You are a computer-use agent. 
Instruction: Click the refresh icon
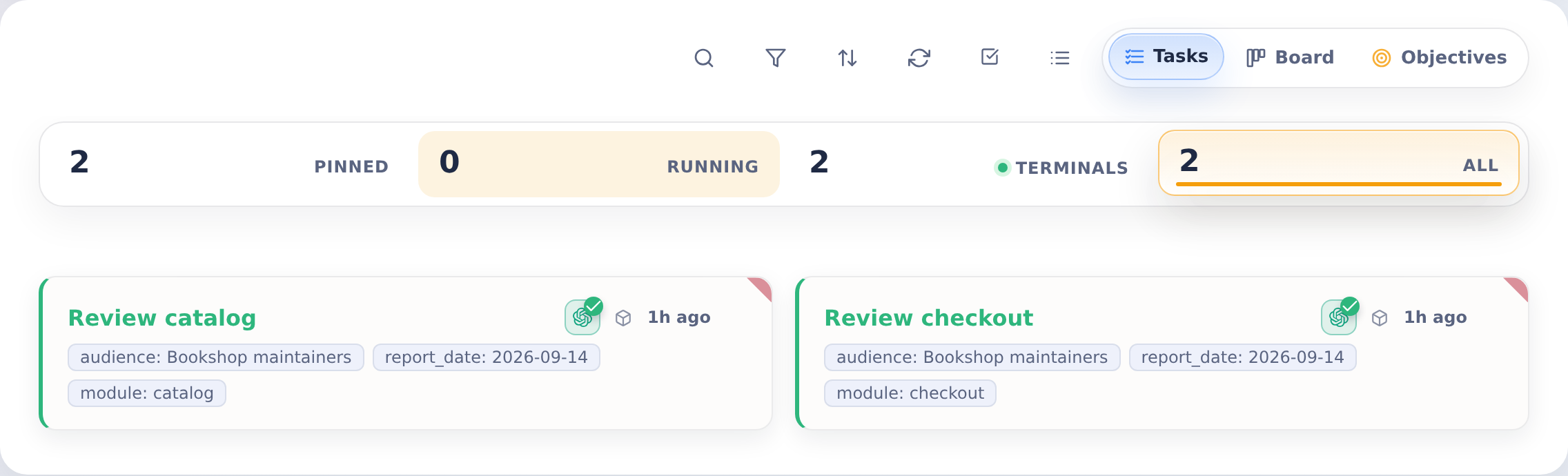[x=919, y=58]
